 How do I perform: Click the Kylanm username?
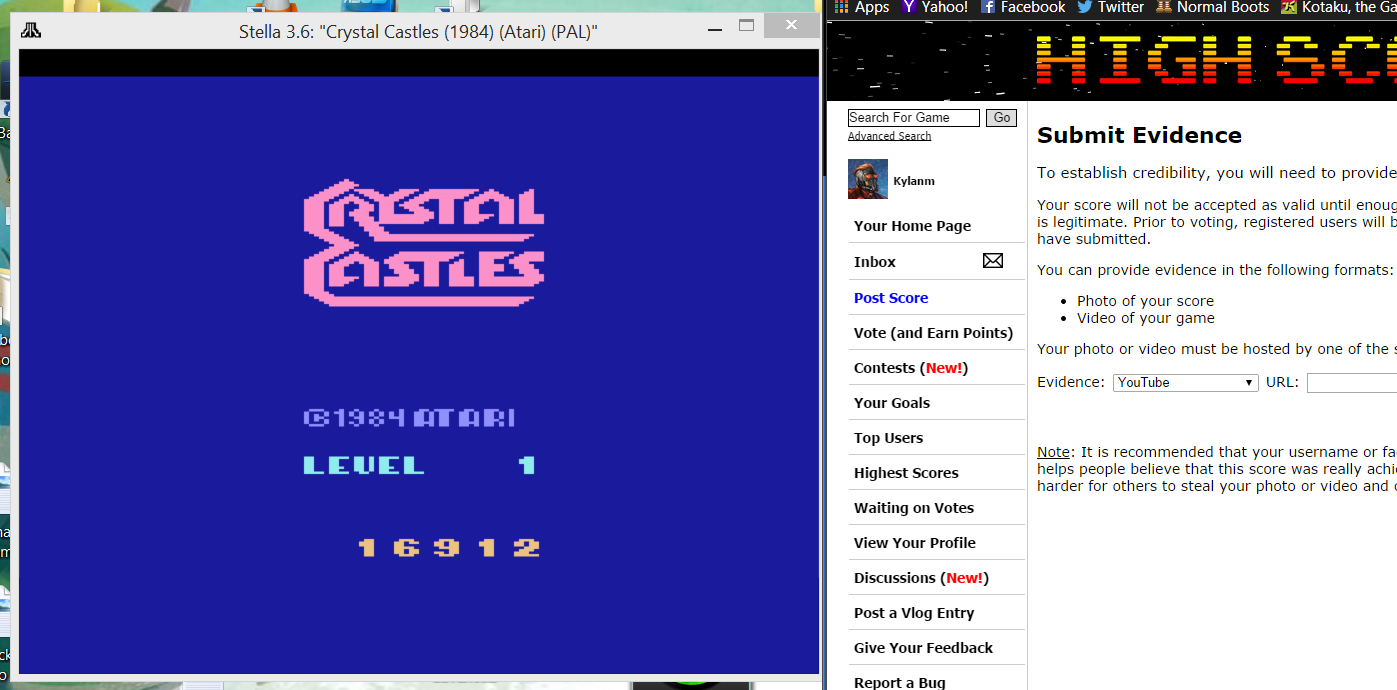coord(914,181)
